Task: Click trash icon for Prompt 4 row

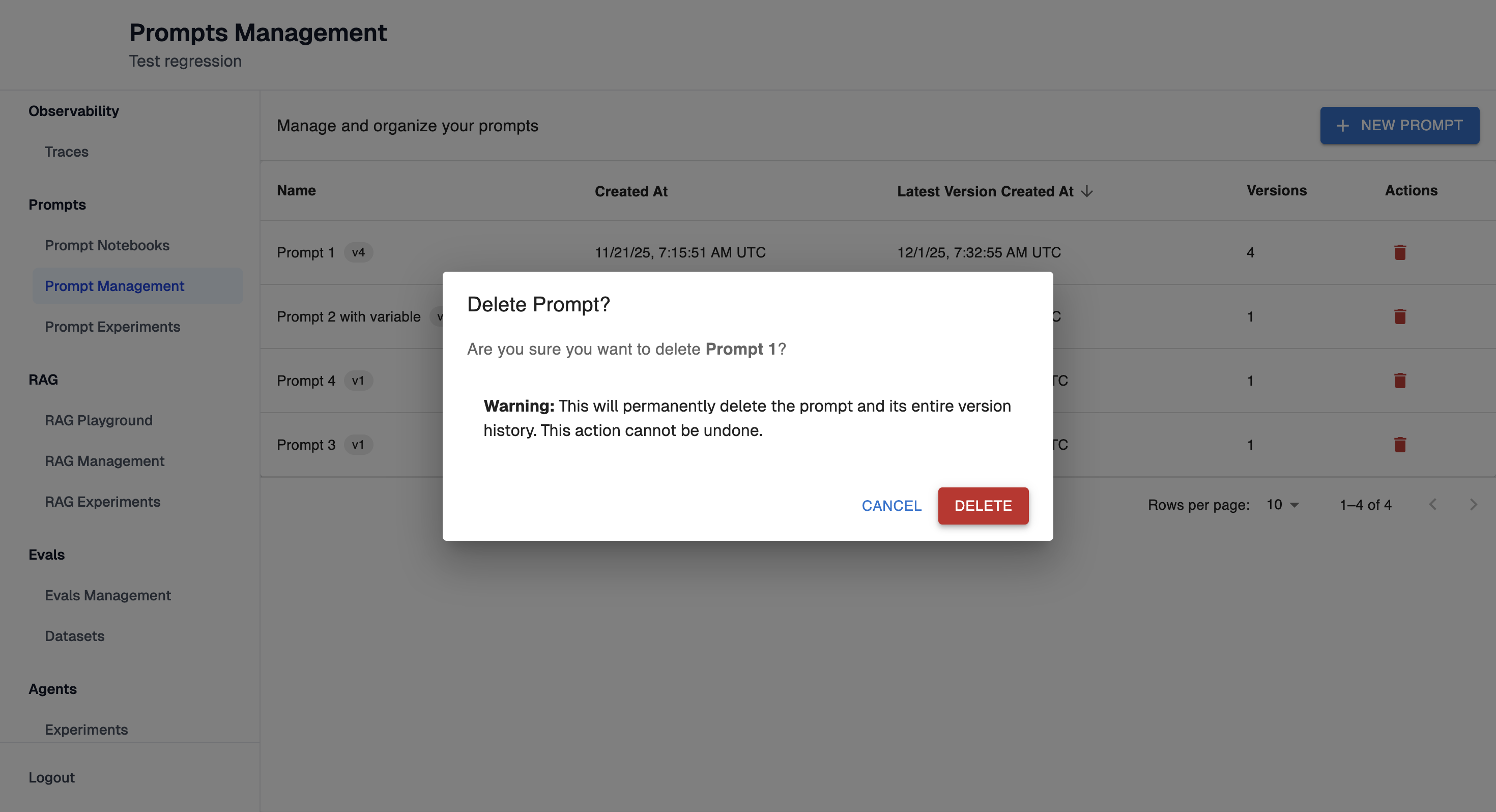Action: tap(1400, 381)
